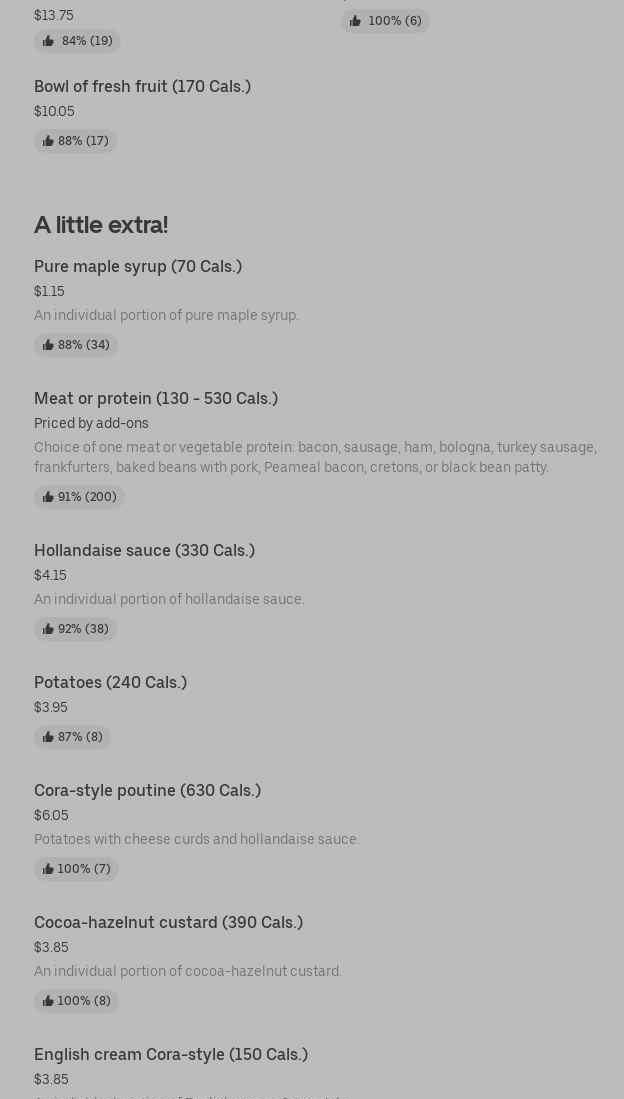Open Cora-style poutine (630 Cals.) item
The height and width of the screenshot is (1099, 624).
(147, 790)
